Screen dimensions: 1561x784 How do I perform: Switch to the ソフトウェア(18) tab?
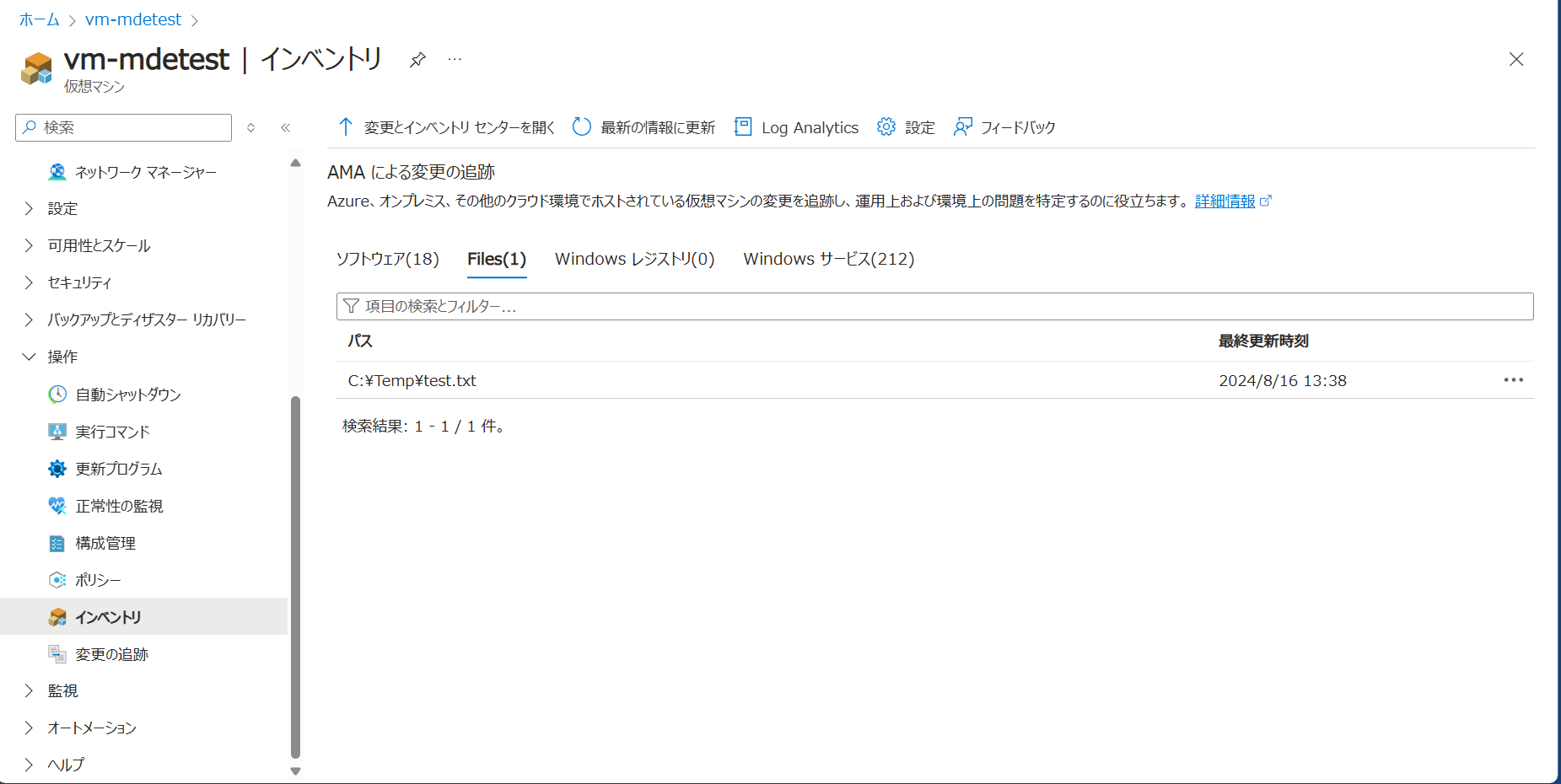pos(387,259)
